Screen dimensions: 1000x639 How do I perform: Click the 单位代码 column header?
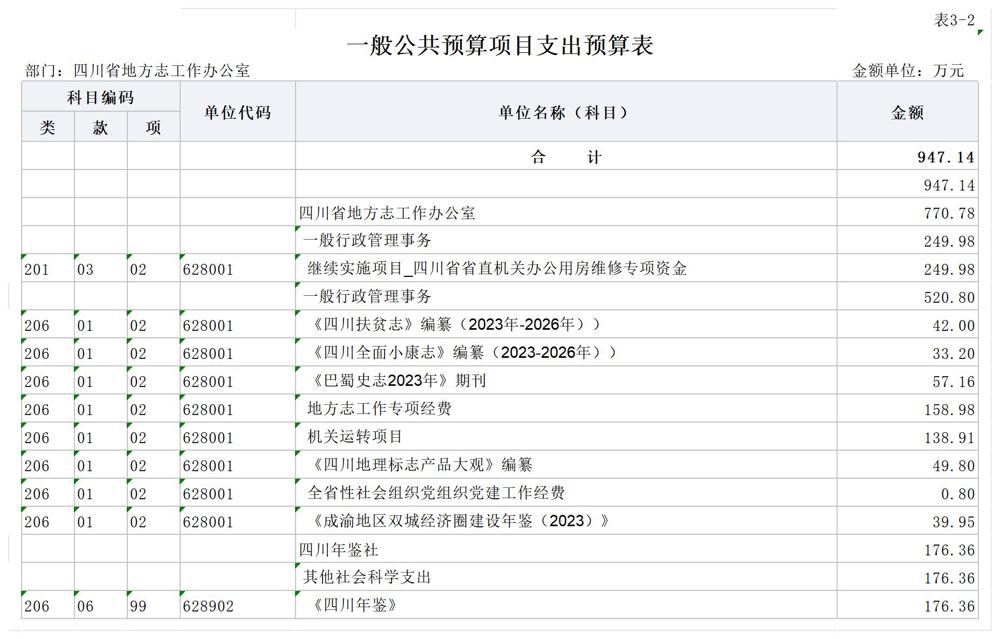pos(236,113)
